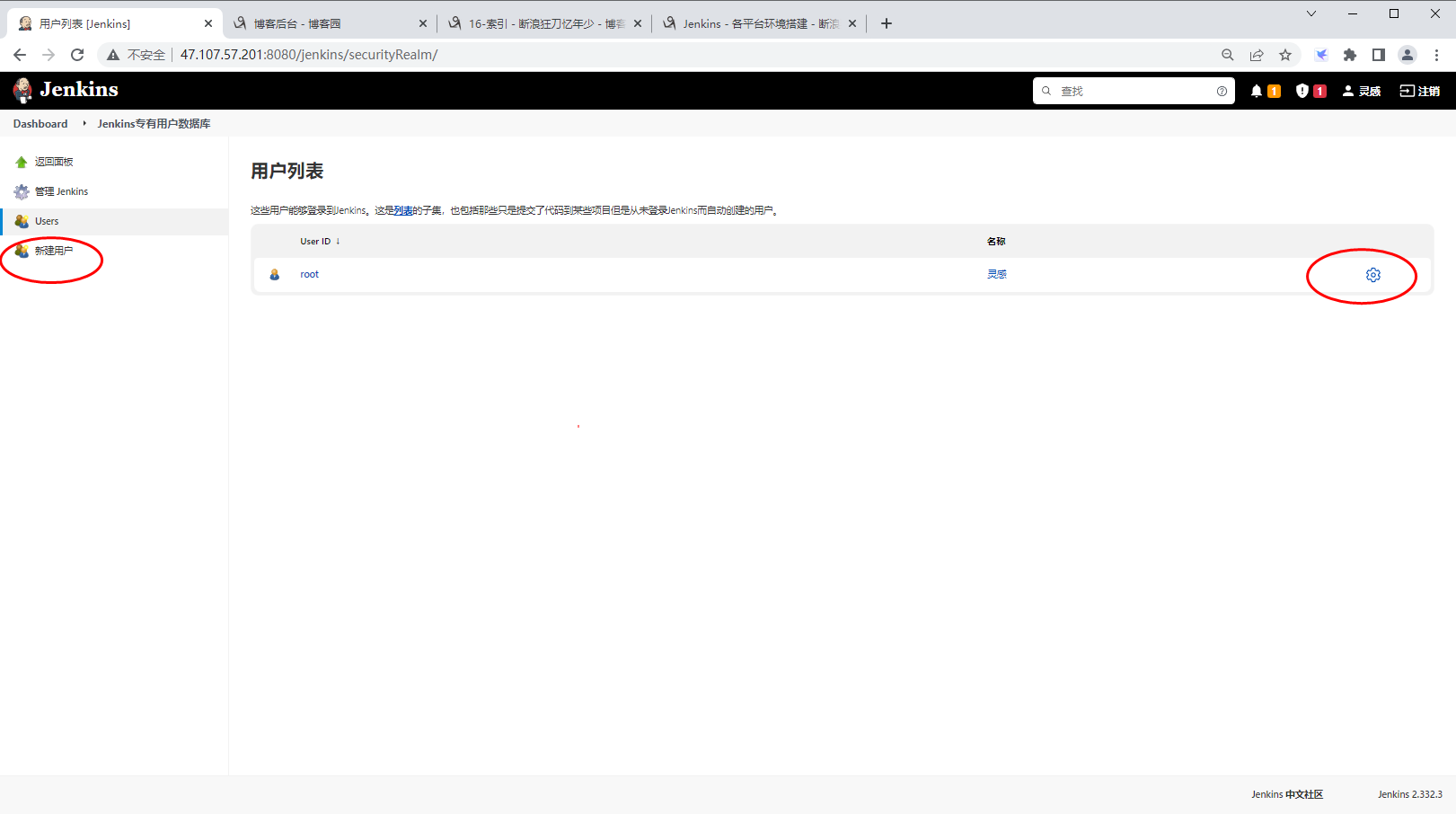Open the root user ID link
Viewport: 1456px width, 814px height.
(x=309, y=274)
